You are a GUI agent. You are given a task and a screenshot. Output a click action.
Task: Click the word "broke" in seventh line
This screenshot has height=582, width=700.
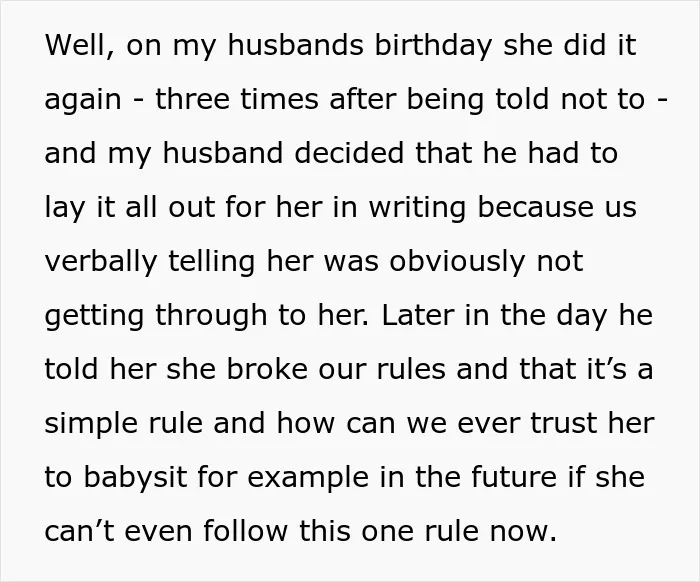tap(267, 369)
